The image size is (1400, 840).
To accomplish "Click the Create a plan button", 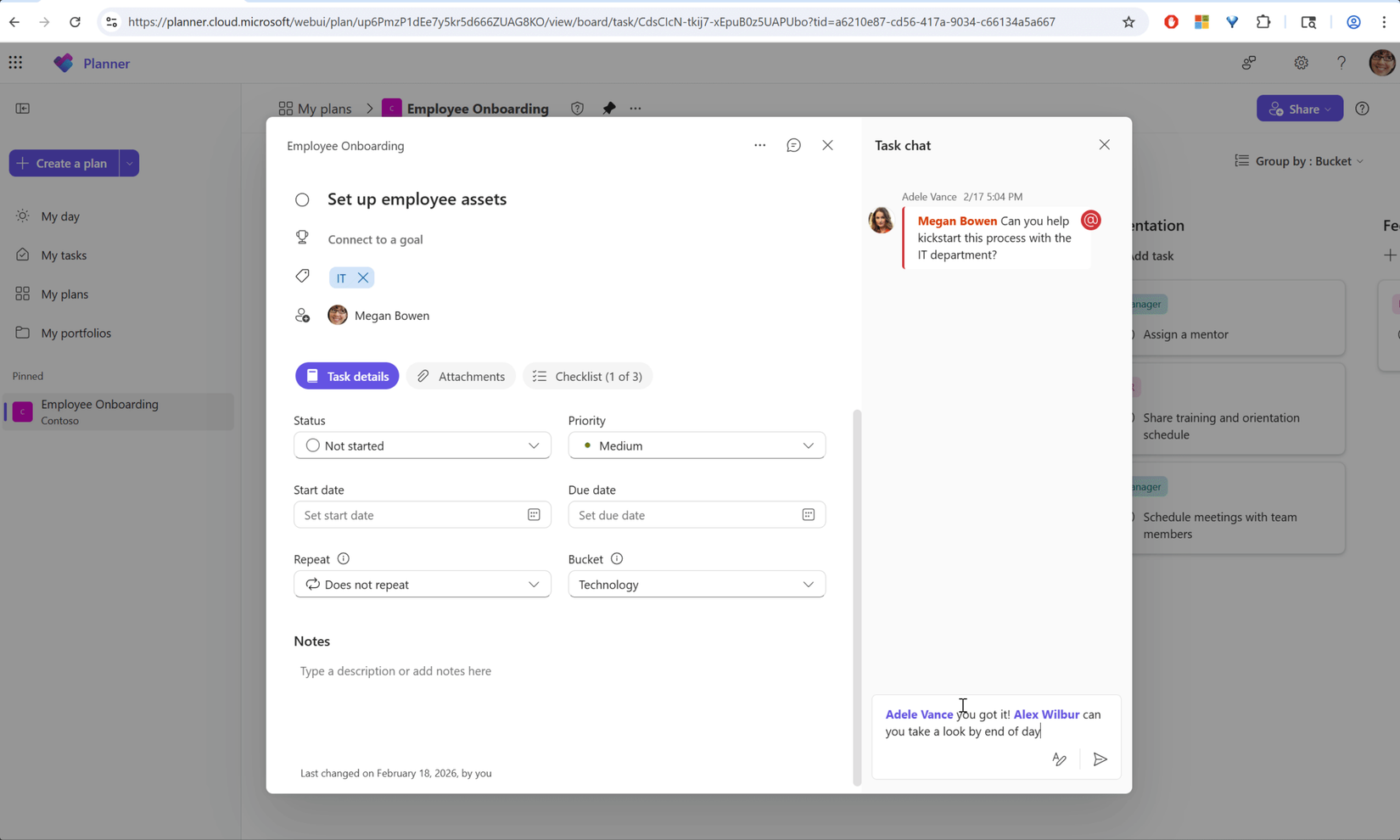I will click(64, 163).
